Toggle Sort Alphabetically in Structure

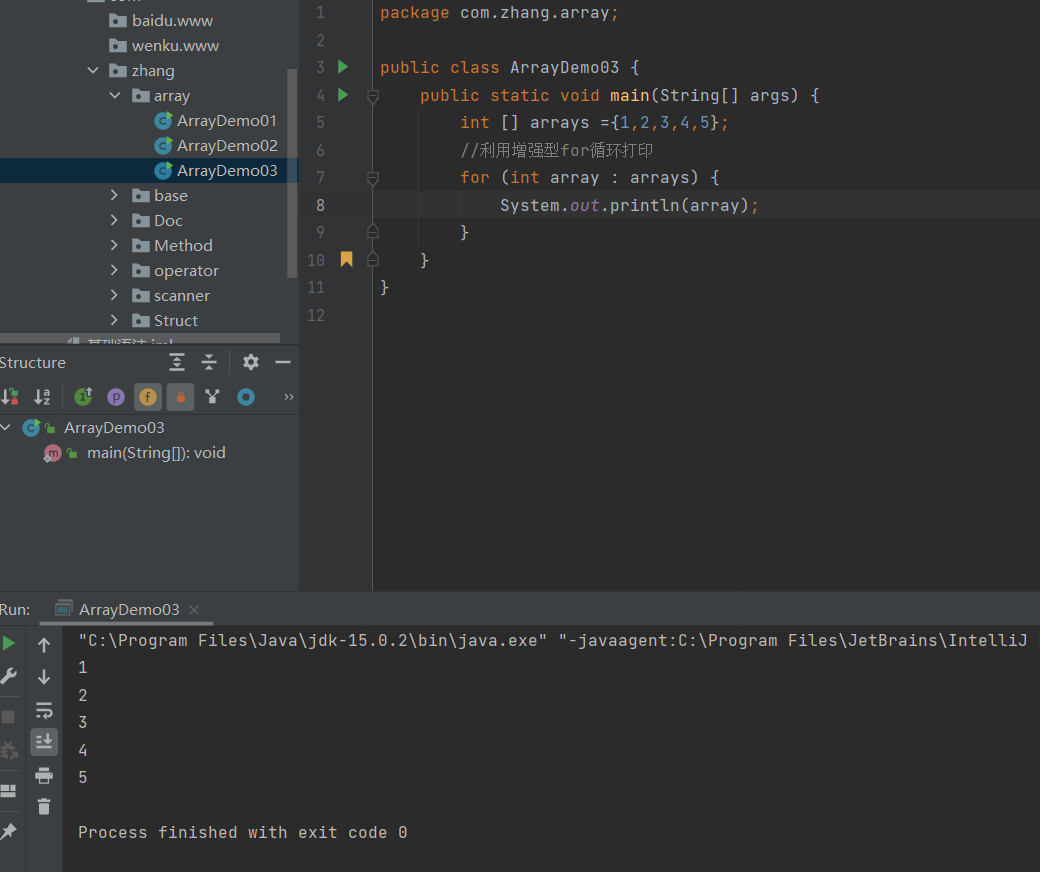[x=42, y=397]
